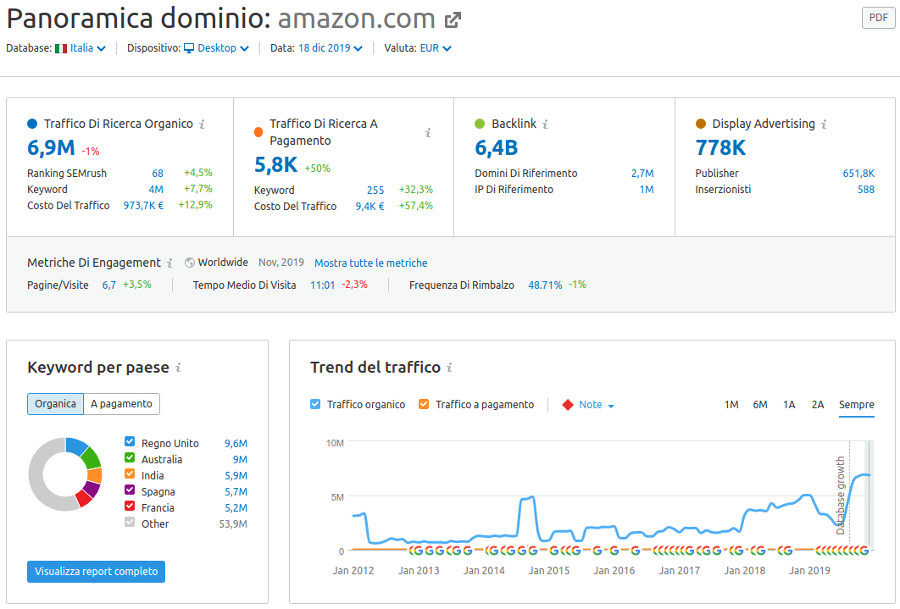Click info icon next to Display Advertising

(824, 124)
